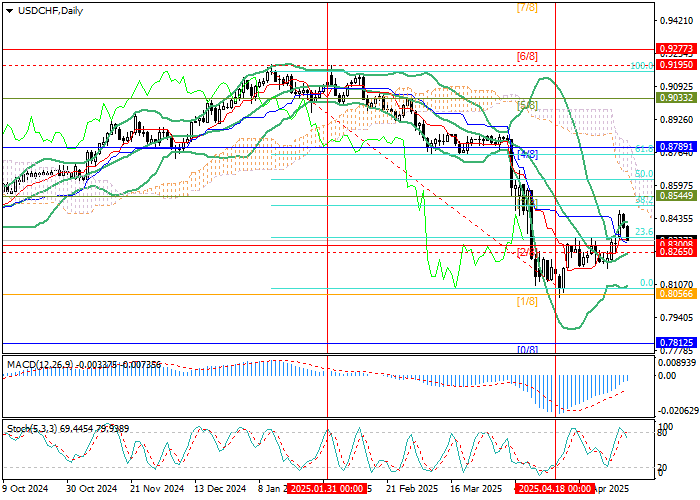Select the [6/8] Murrey level label

click(527, 56)
